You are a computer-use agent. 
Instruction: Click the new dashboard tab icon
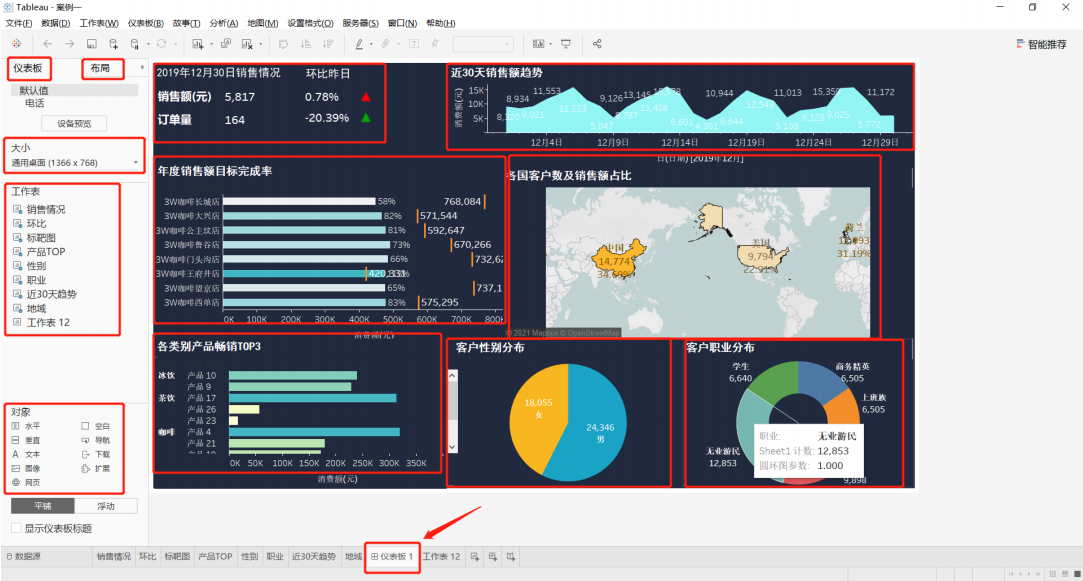click(492, 556)
